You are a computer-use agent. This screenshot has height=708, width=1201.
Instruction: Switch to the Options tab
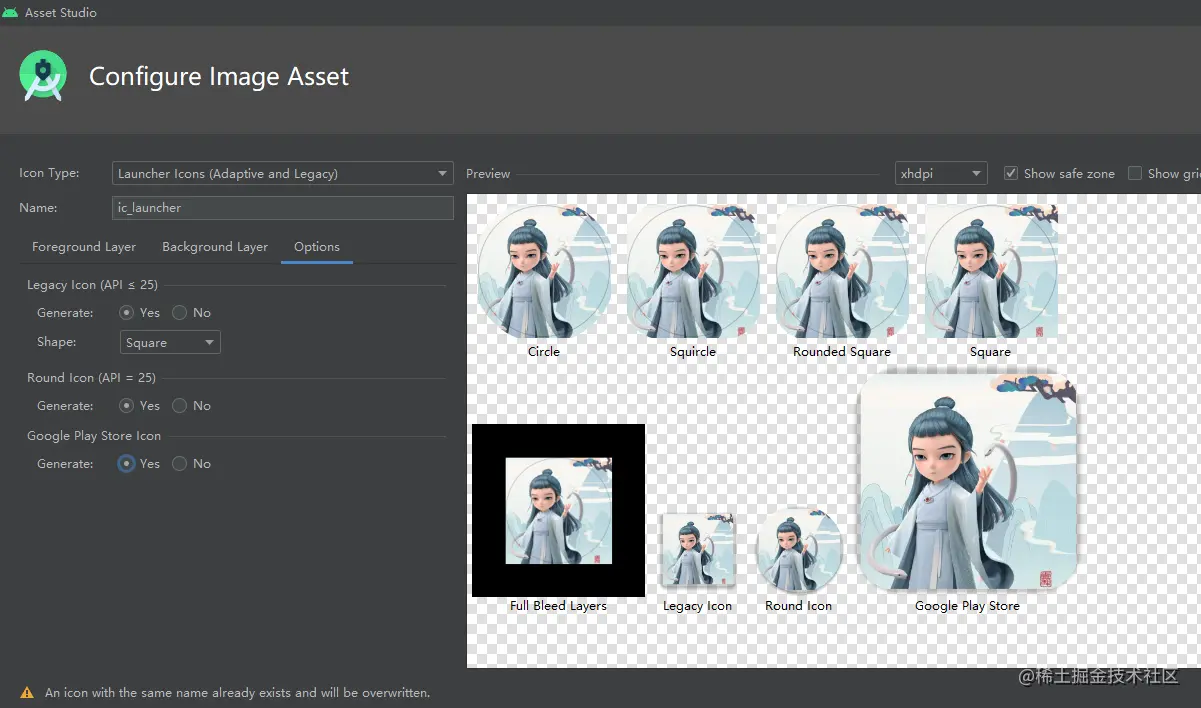[x=317, y=247]
